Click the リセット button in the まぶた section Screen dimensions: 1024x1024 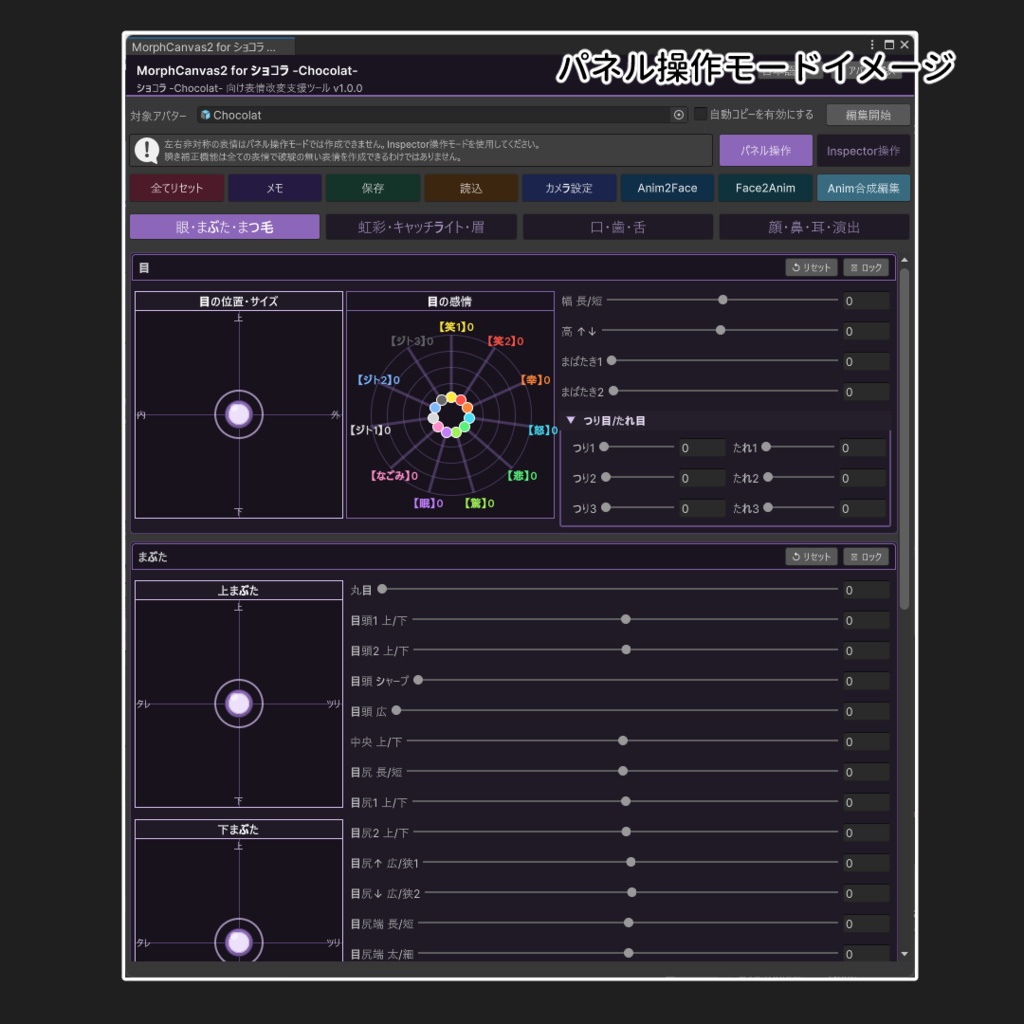(811, 556)
